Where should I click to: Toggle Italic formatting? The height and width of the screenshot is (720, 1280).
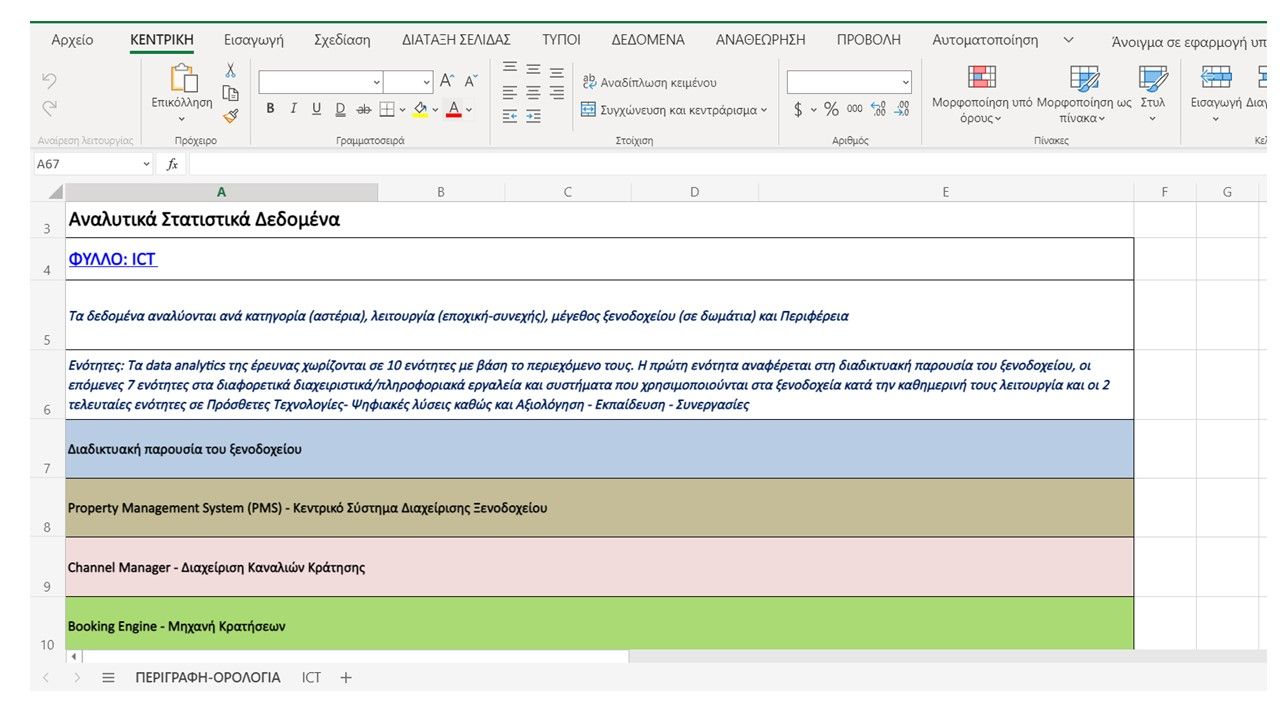(293, 109)
